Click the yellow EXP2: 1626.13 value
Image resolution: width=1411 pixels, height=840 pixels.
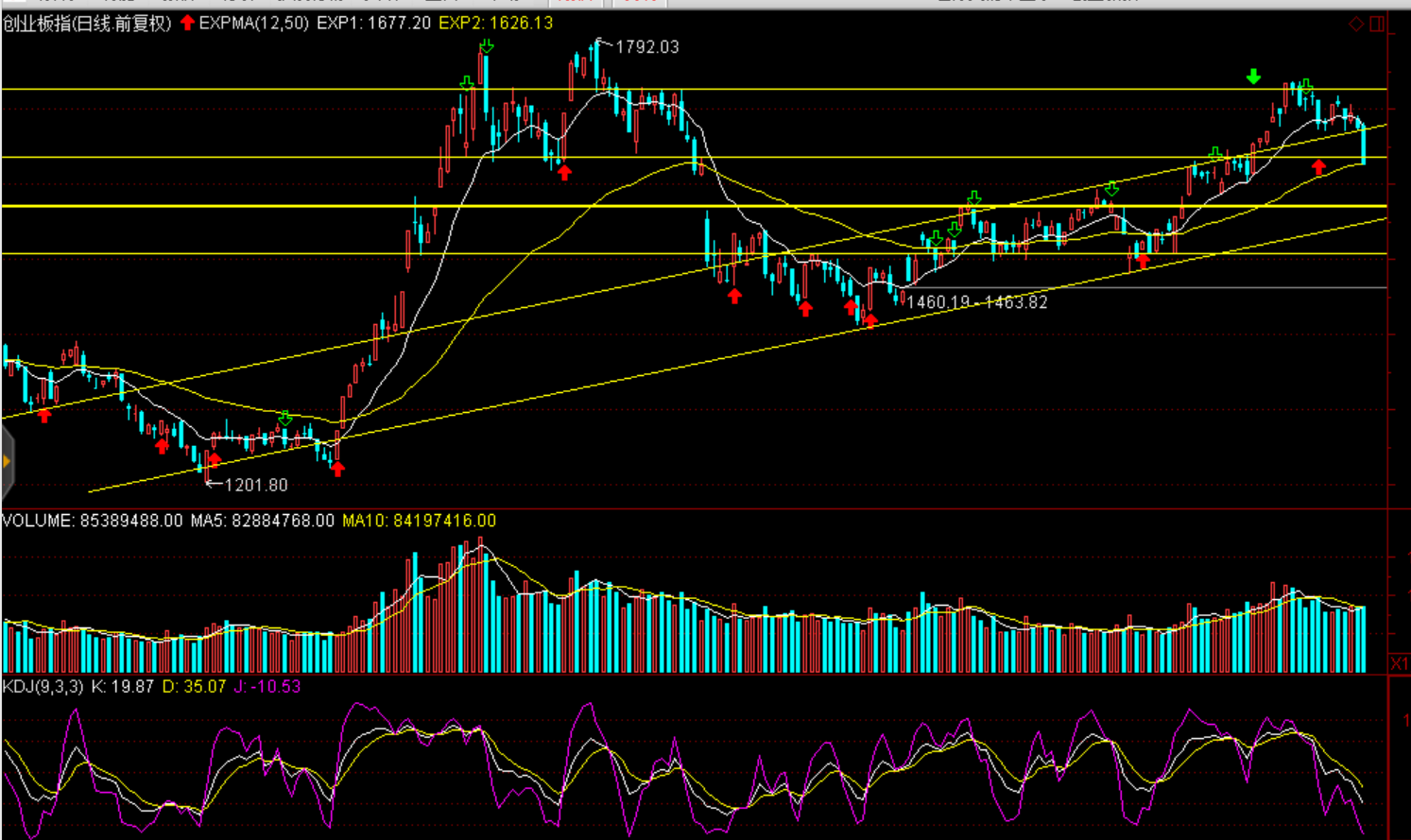(x=496, y=23)
